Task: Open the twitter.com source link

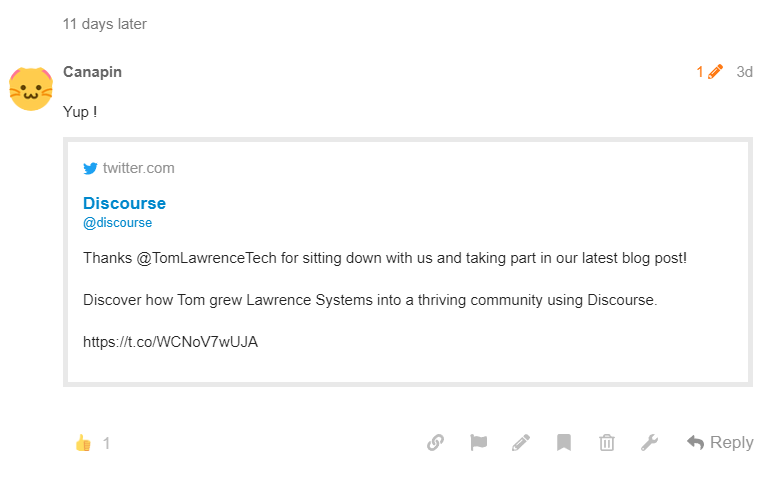Action: pyautogui.click(x=138, y=168)
